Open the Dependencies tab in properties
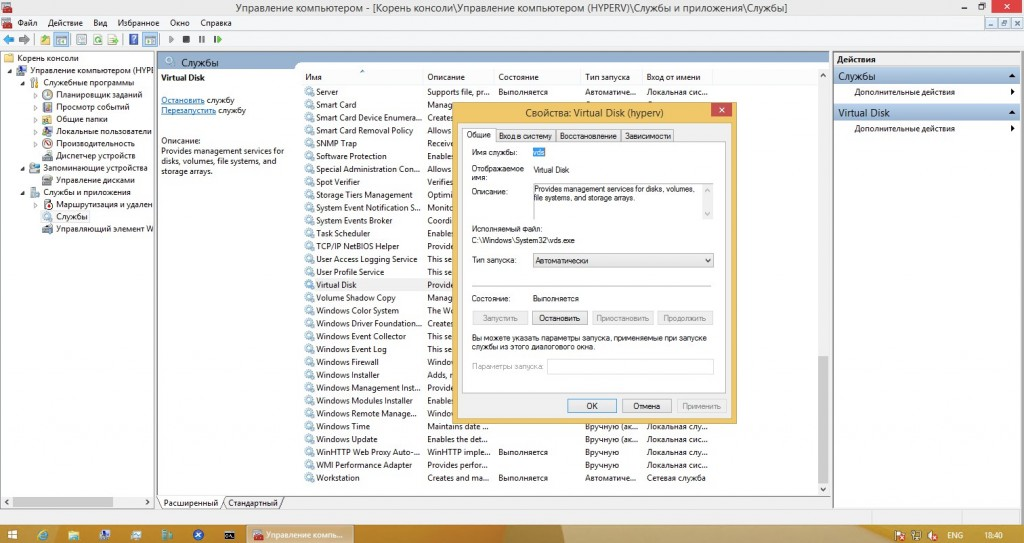Screen dimensions: 1024x543 [x=647, y=136]
